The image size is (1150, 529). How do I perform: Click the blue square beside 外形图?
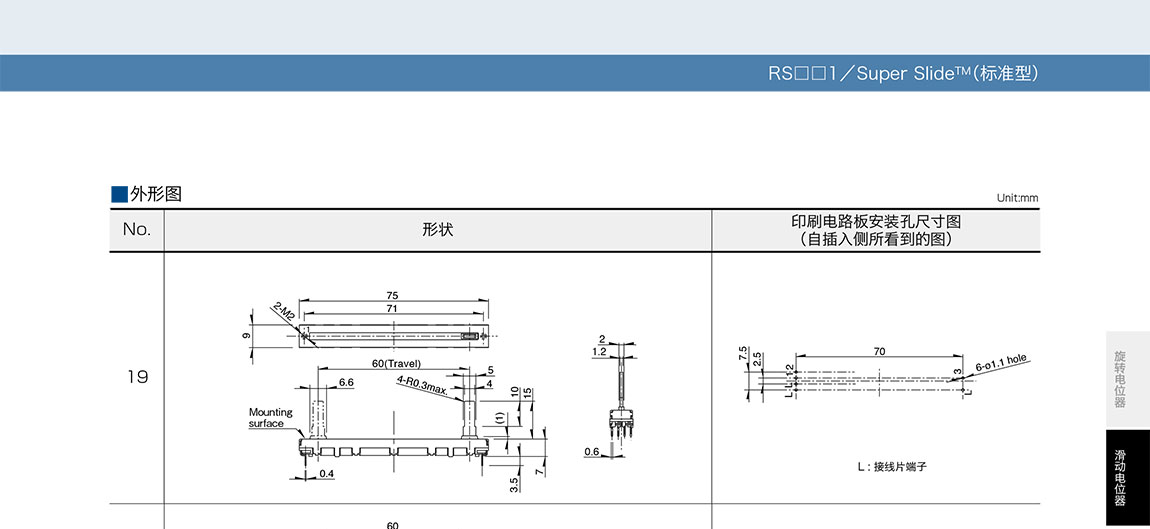pyautogui.click(x=119, y=194)
